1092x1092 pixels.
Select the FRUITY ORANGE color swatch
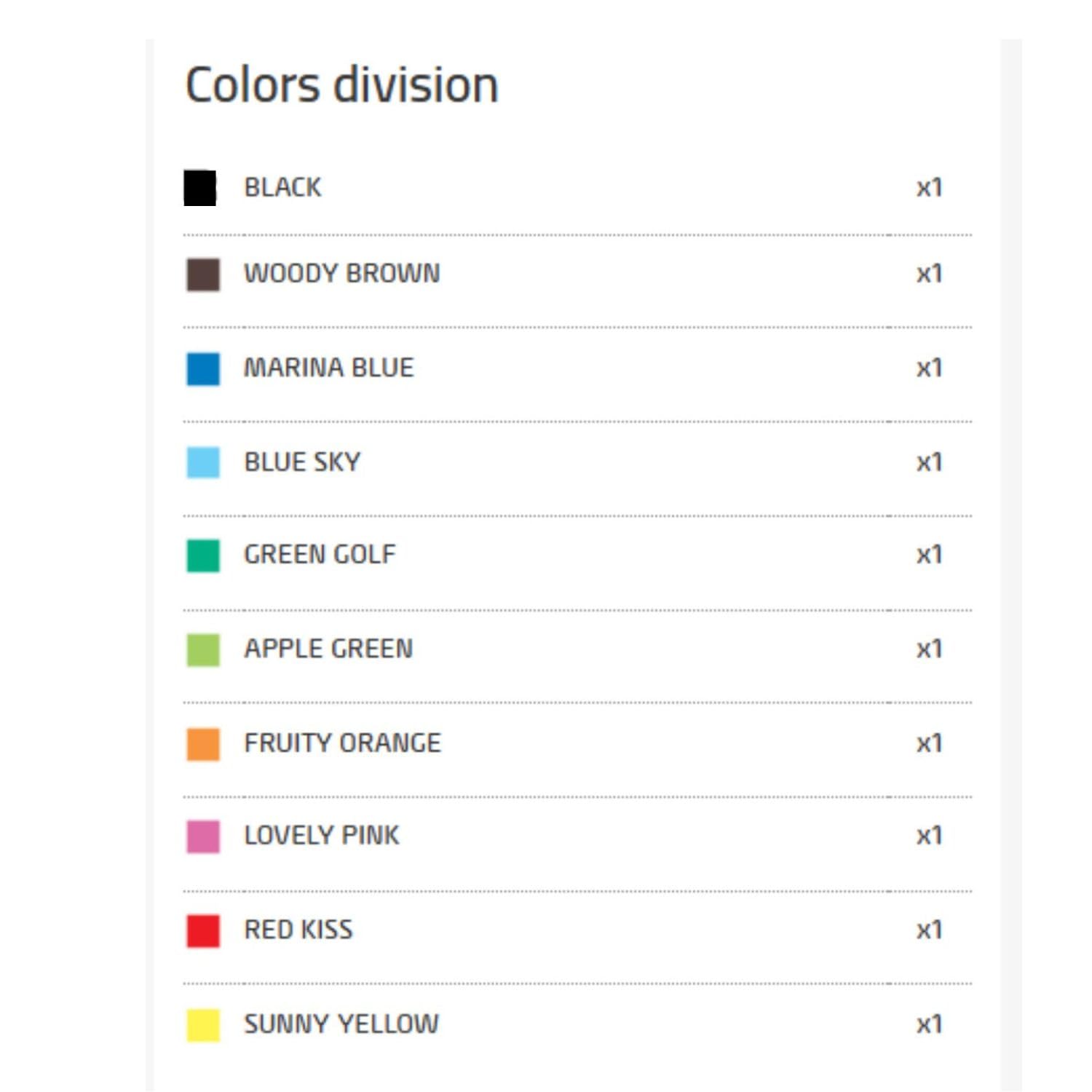coord(202,741)
